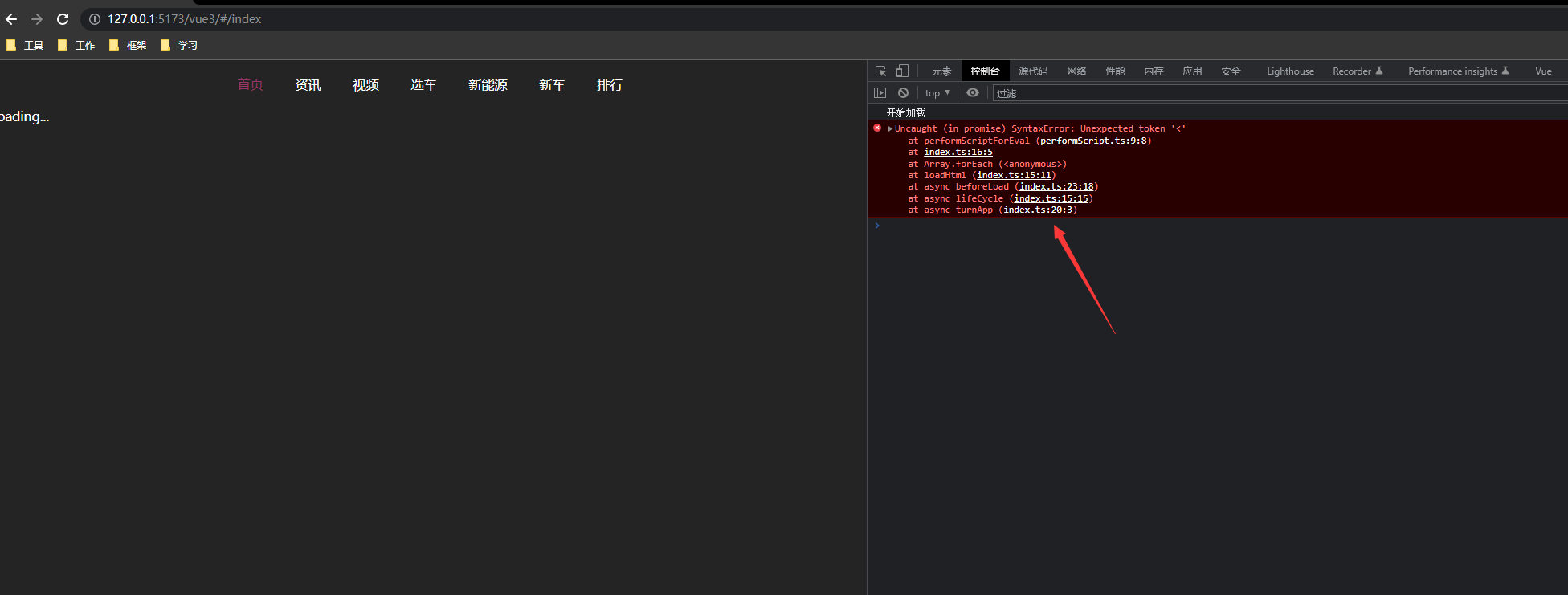Screen dimensions: 1568x595
Task: Go to 首页 nav link
Action: coord(250,85)
